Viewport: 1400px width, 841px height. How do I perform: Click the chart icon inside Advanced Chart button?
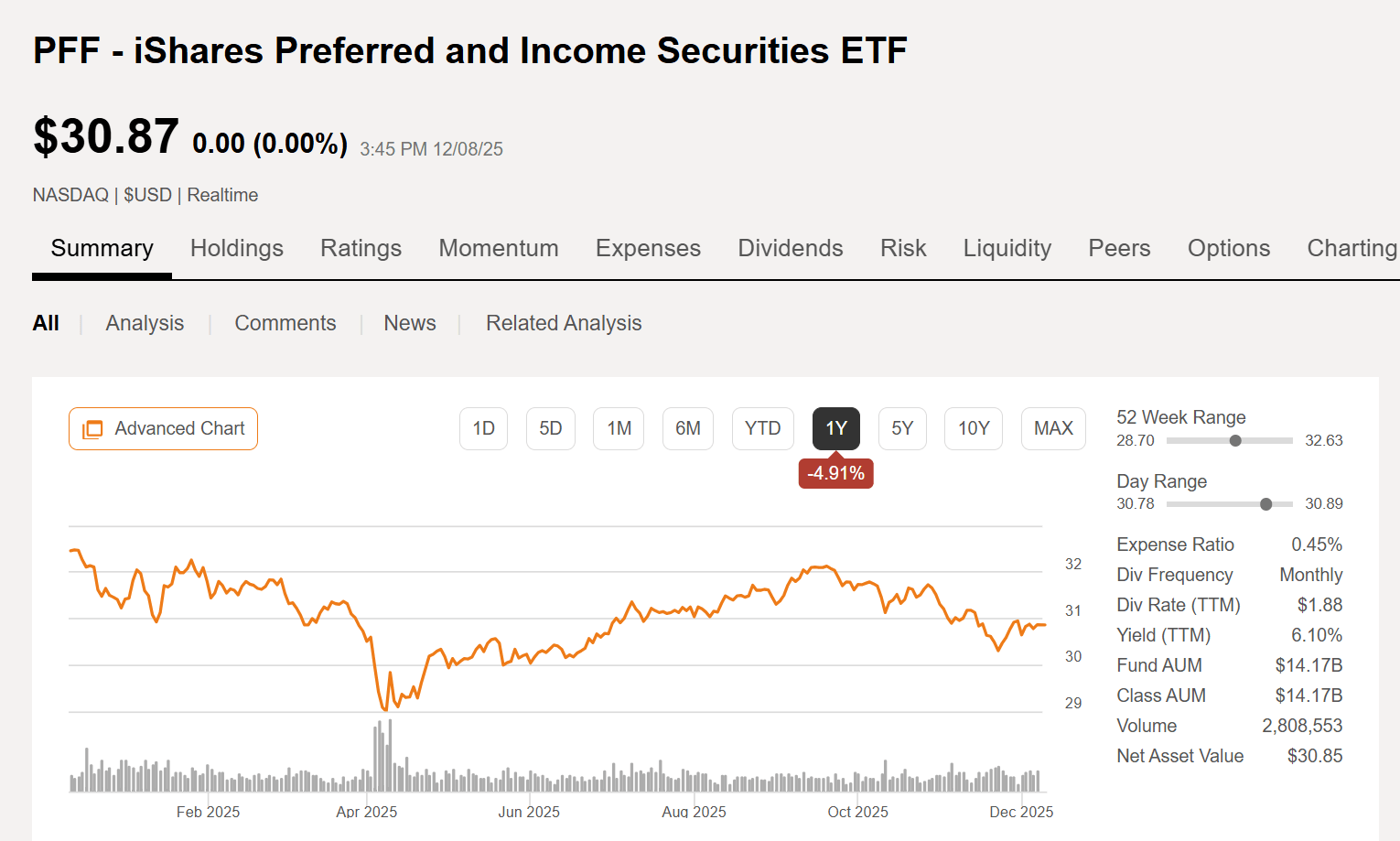tap(92, 428)
